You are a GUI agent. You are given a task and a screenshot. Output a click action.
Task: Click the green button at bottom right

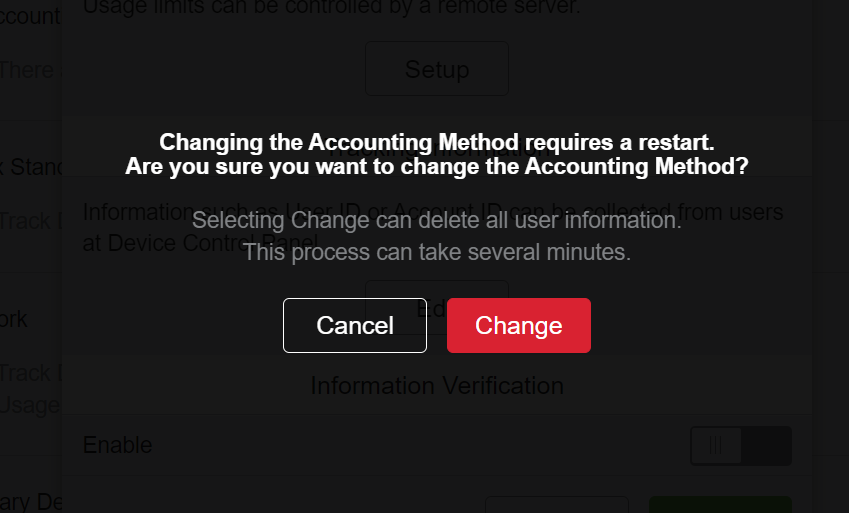point(720,504)
